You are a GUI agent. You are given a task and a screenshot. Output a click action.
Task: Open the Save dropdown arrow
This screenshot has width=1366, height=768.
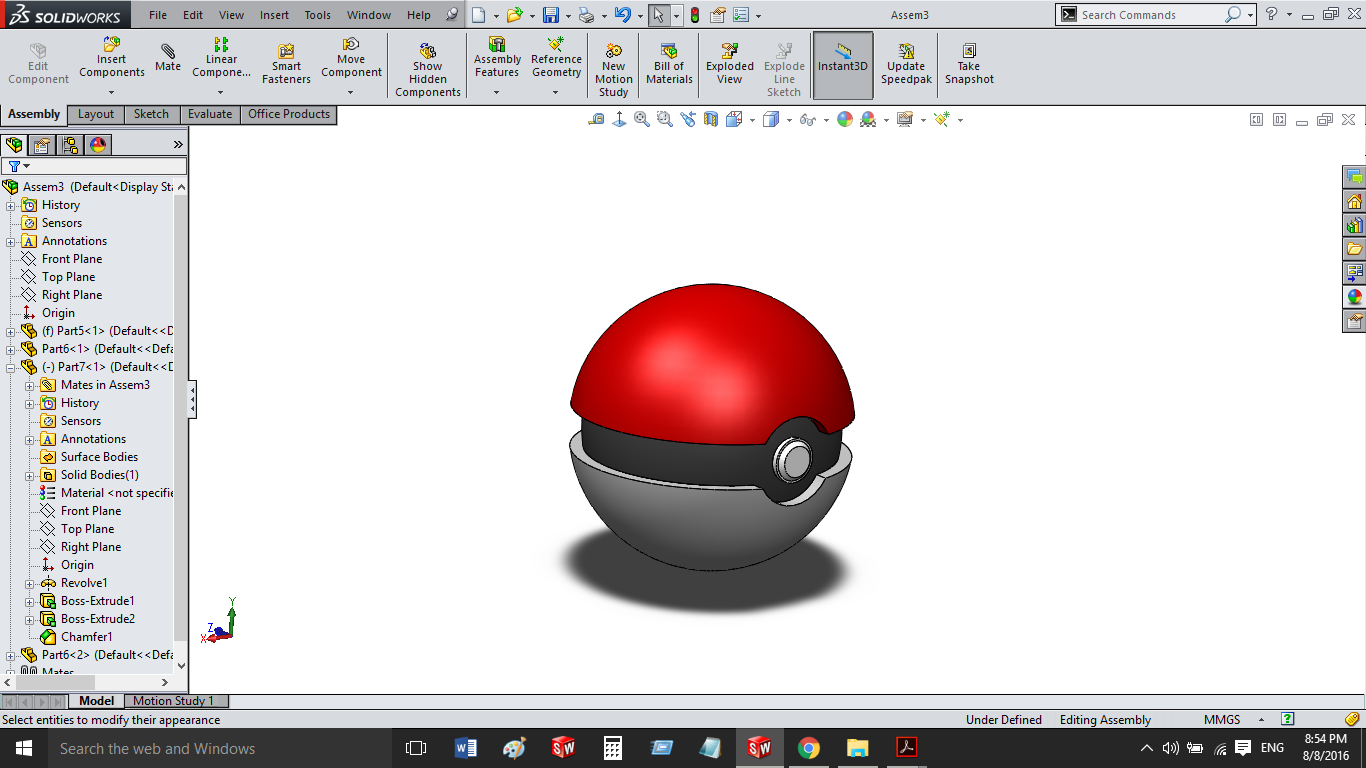568,16
